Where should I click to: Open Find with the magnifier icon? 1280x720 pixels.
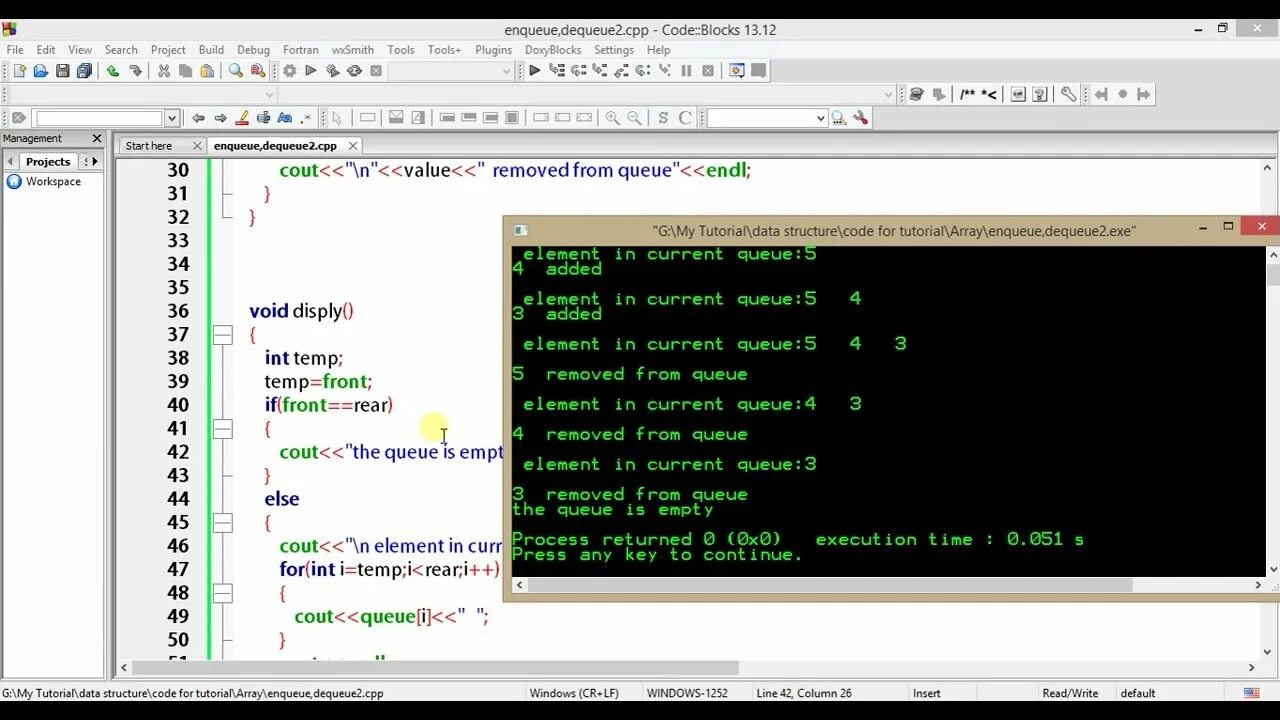click(x=236, y=71)
